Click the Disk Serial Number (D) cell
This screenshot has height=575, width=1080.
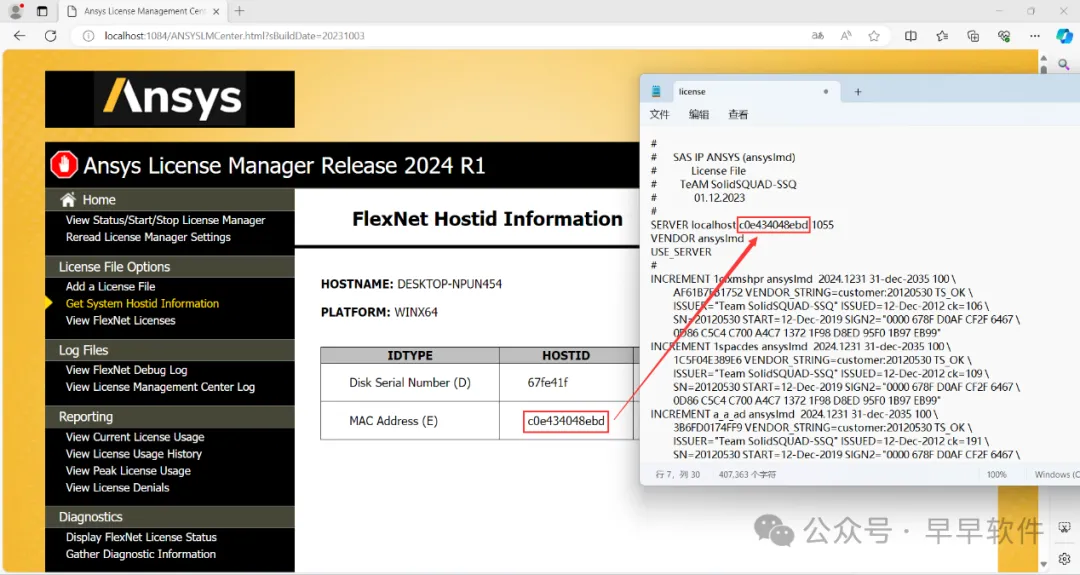tap(410, 382)
